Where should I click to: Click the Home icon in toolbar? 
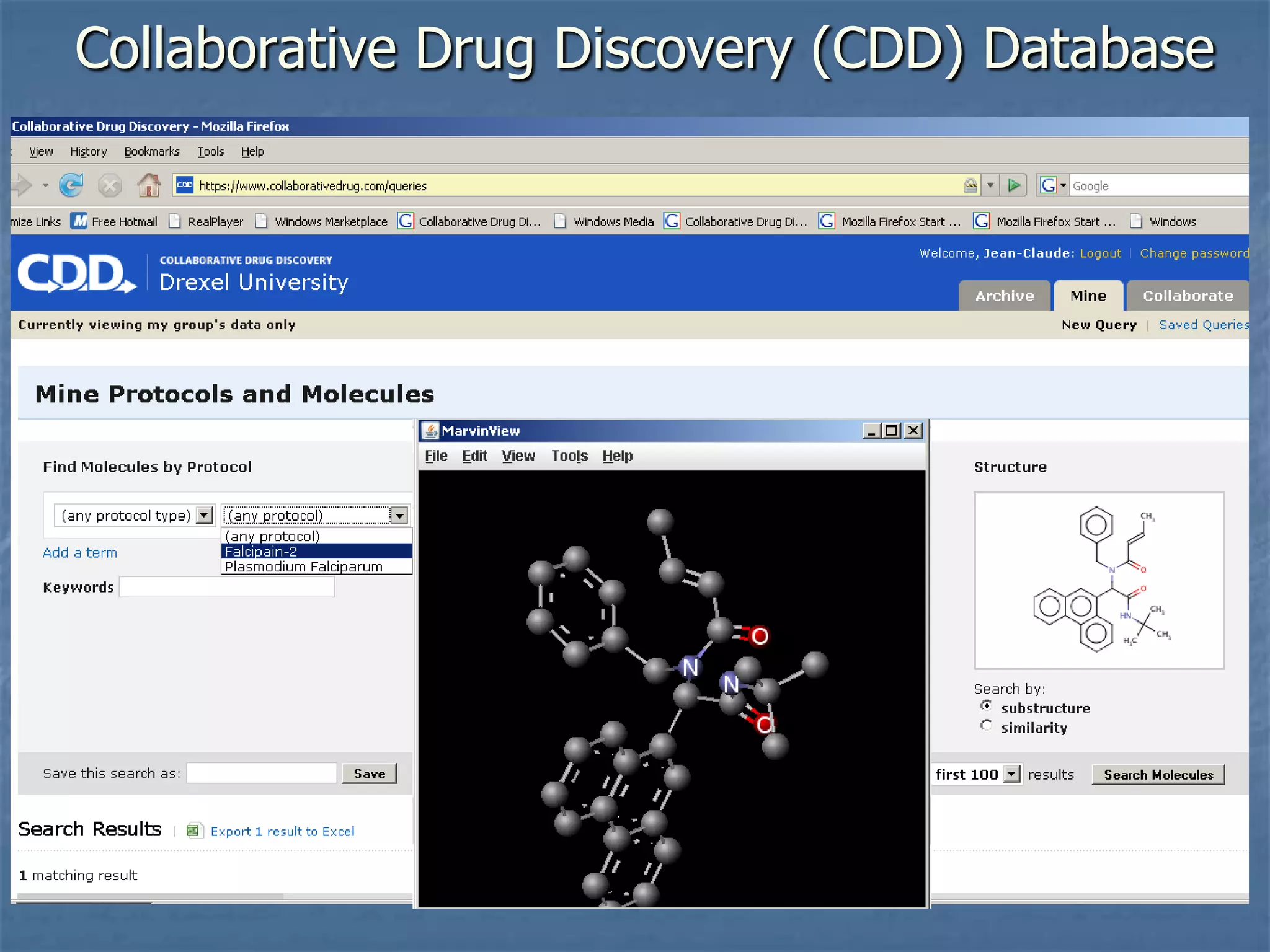click(x=149, y=185)
